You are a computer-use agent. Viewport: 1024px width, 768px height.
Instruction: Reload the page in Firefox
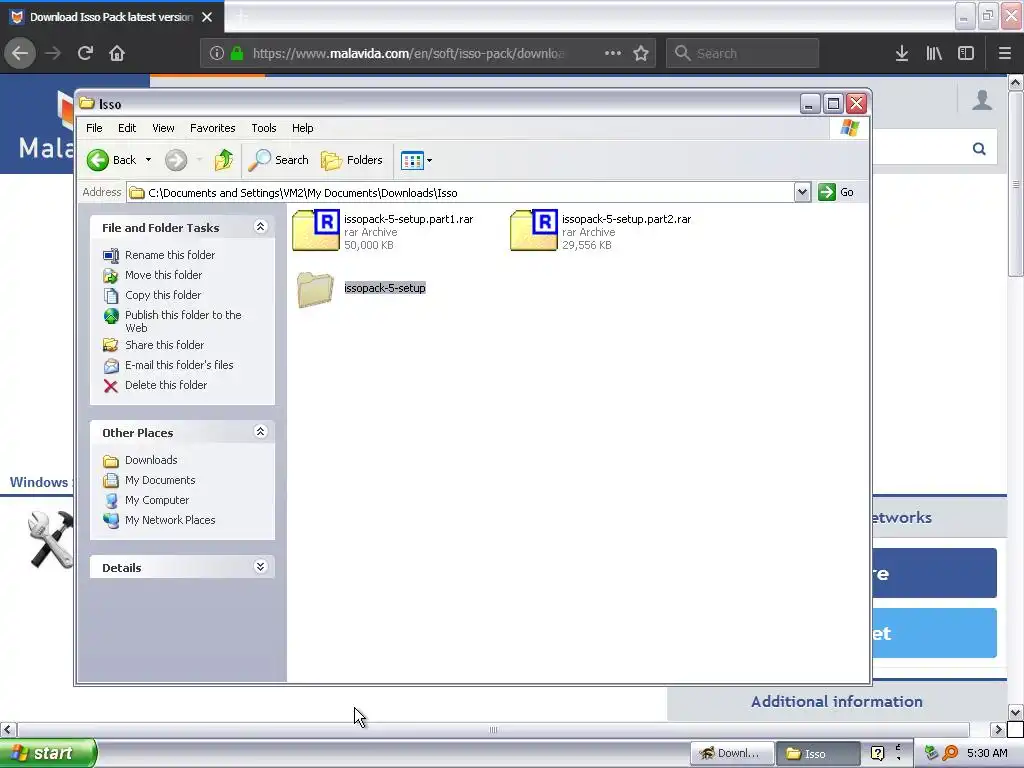pyautogui.click(x=85, y=54)
